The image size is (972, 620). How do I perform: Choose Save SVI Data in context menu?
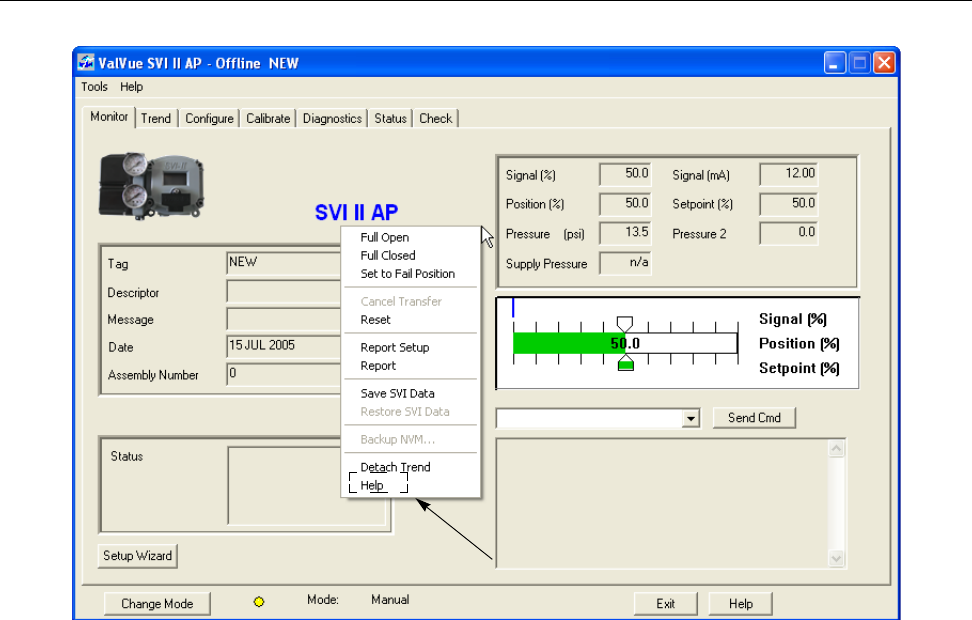click(397, 394)
